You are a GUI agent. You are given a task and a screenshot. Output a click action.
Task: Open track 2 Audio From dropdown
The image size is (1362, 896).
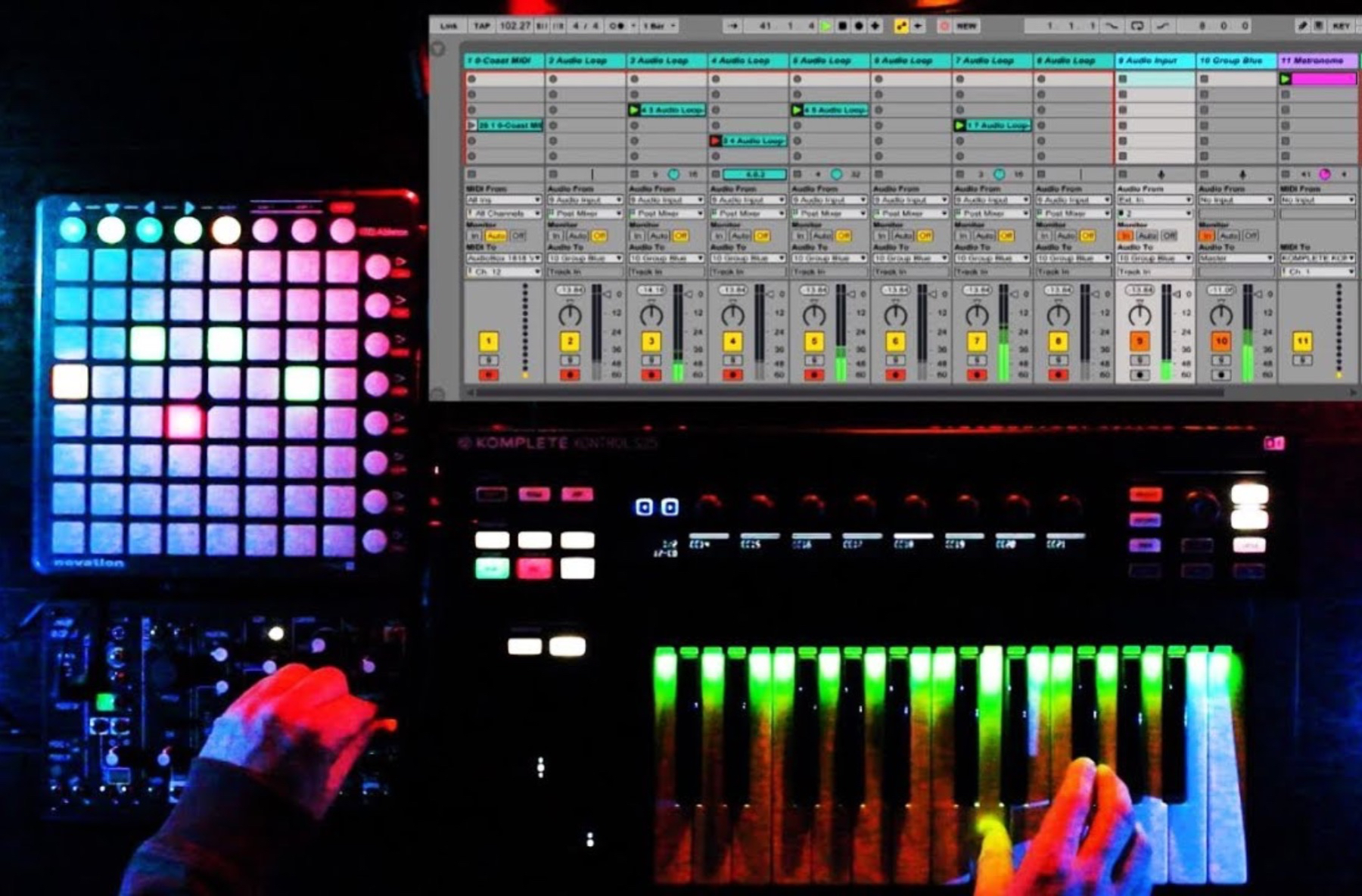pos(585,200)
